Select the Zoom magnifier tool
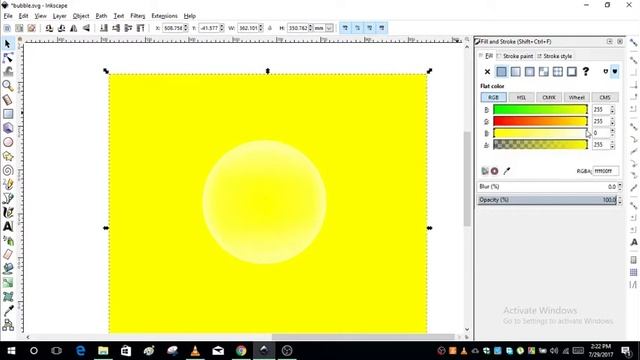Image resolution: width=640 pixels, height=360 pixels. click(8, 86)
